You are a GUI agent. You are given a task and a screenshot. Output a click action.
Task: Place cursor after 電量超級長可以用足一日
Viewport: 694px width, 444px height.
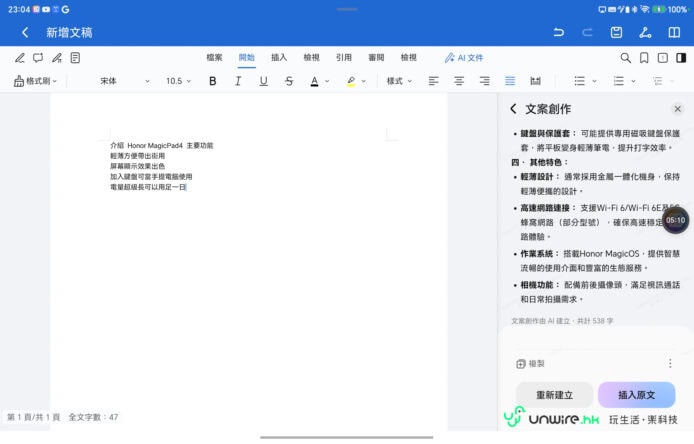(x=187, y=187)
